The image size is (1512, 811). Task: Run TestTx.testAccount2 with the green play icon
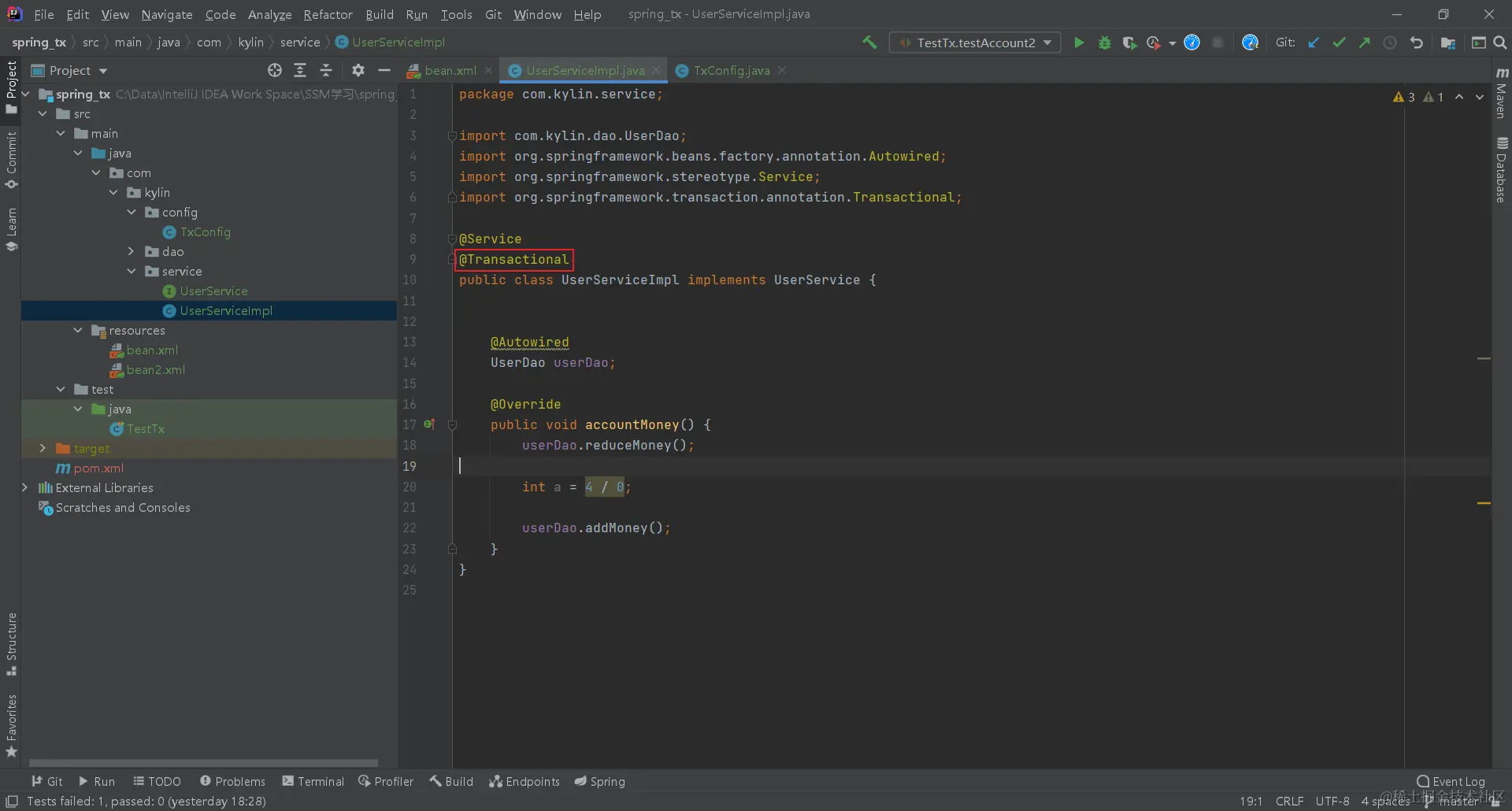coord(1079,43)
